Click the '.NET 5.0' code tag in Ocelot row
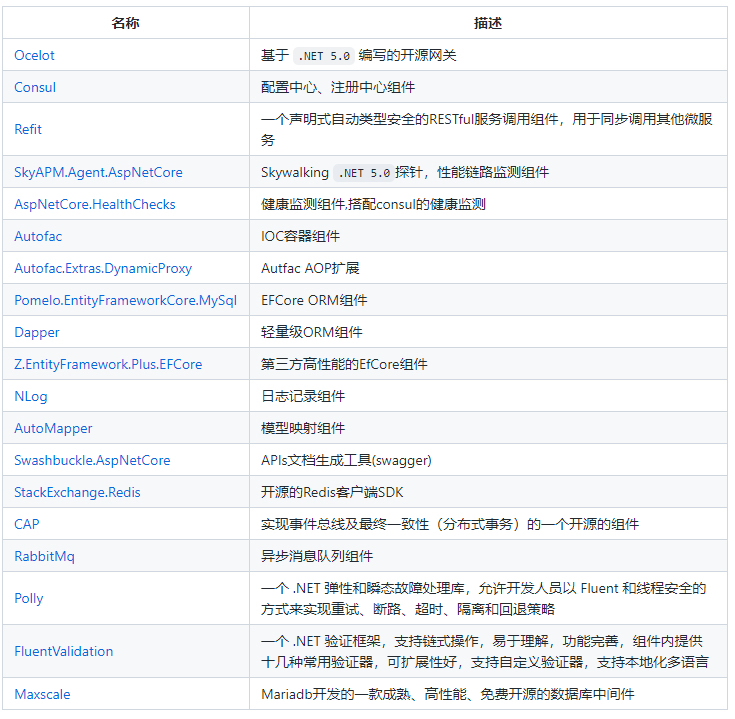 pyautogui.click(x=324, y=56)
